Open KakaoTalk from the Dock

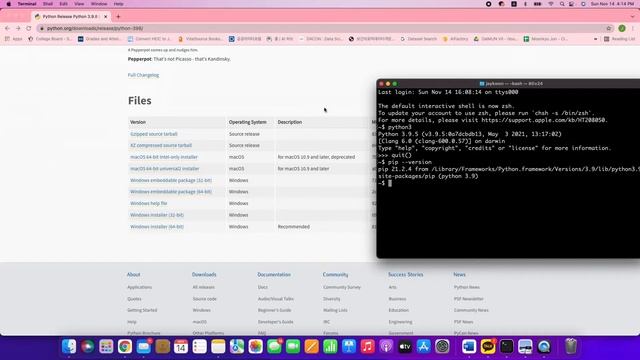[x=488, y=347]
